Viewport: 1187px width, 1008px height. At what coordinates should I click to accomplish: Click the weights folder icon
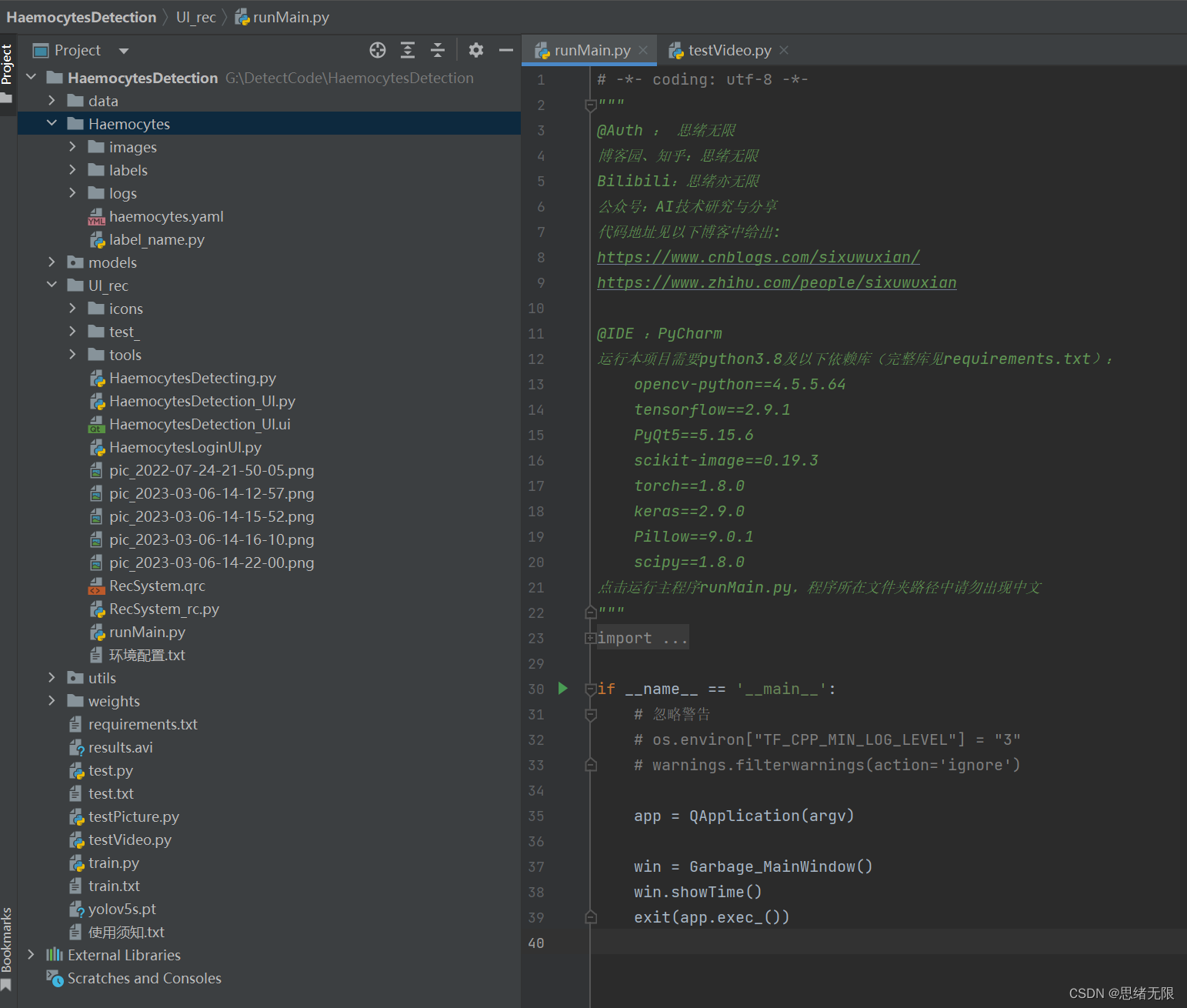[x=75, y=702]
